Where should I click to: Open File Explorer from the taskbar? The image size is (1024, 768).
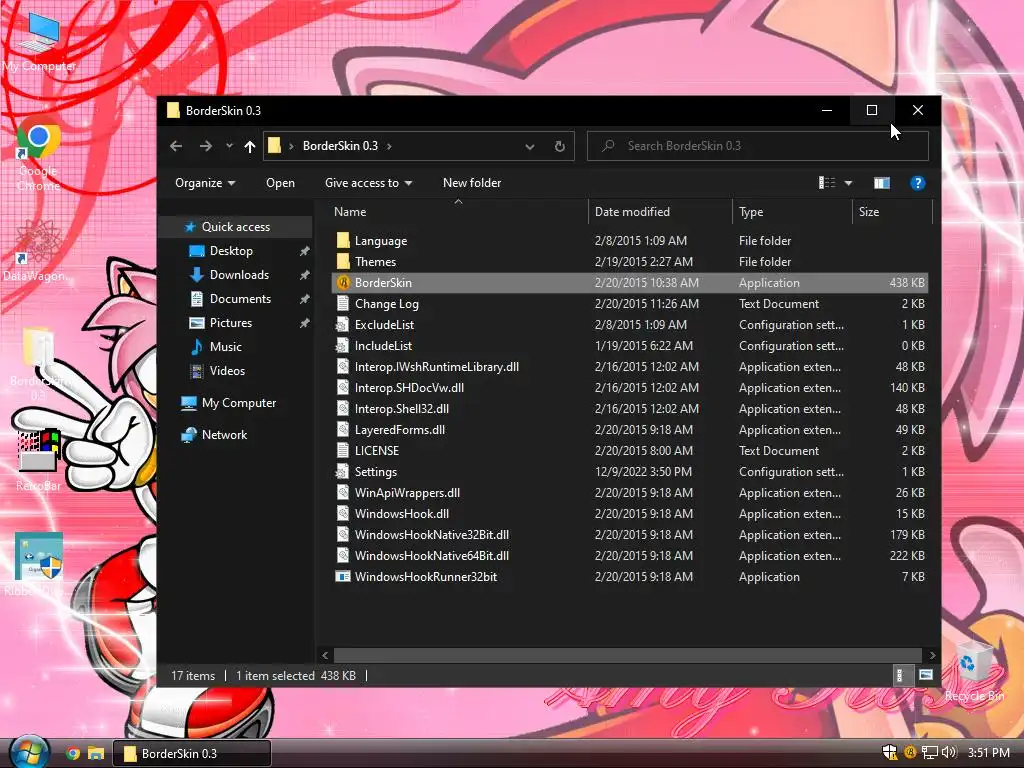(96, 754)
